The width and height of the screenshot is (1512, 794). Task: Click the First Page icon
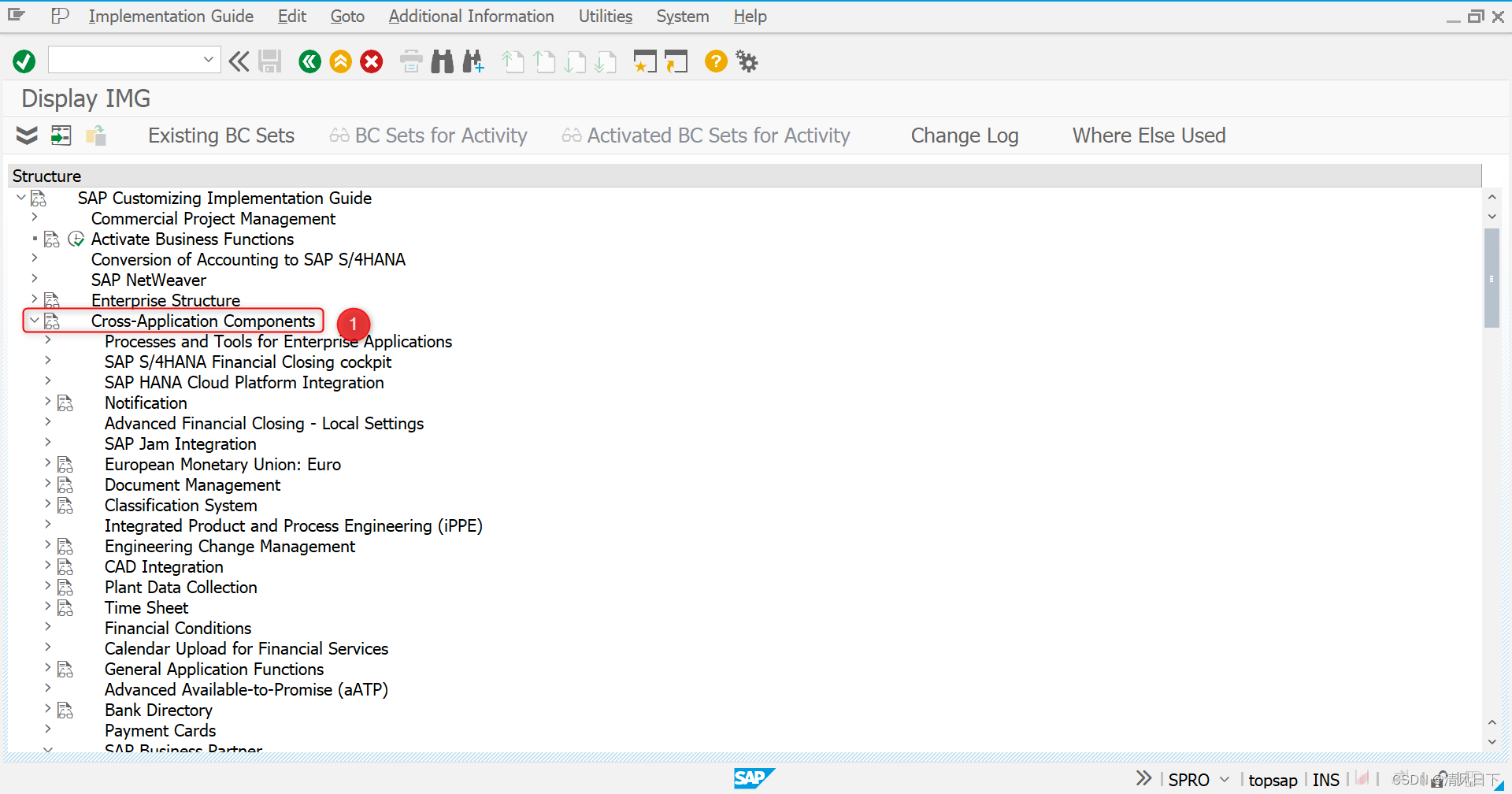513,61
